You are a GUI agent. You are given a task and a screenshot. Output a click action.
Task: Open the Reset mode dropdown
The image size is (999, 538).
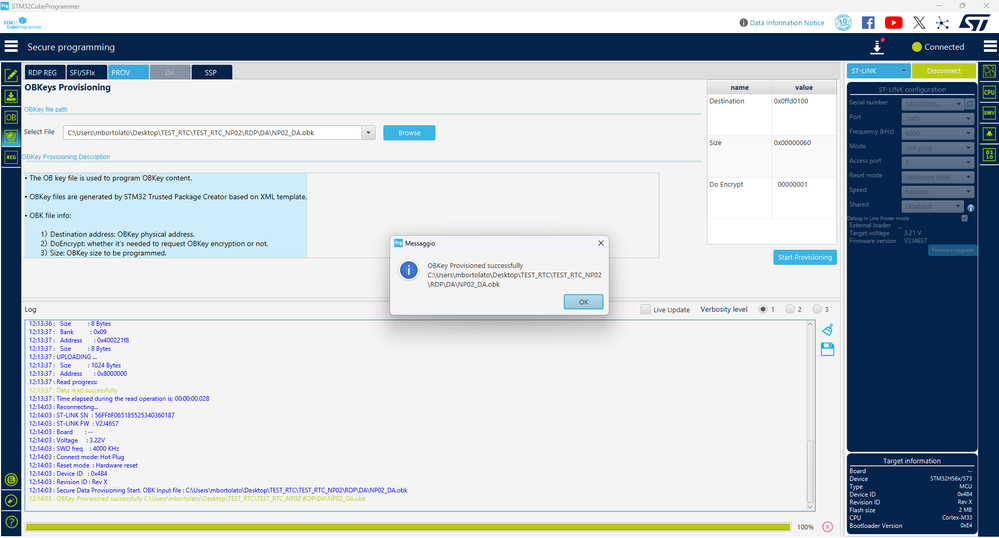(938, 177)
